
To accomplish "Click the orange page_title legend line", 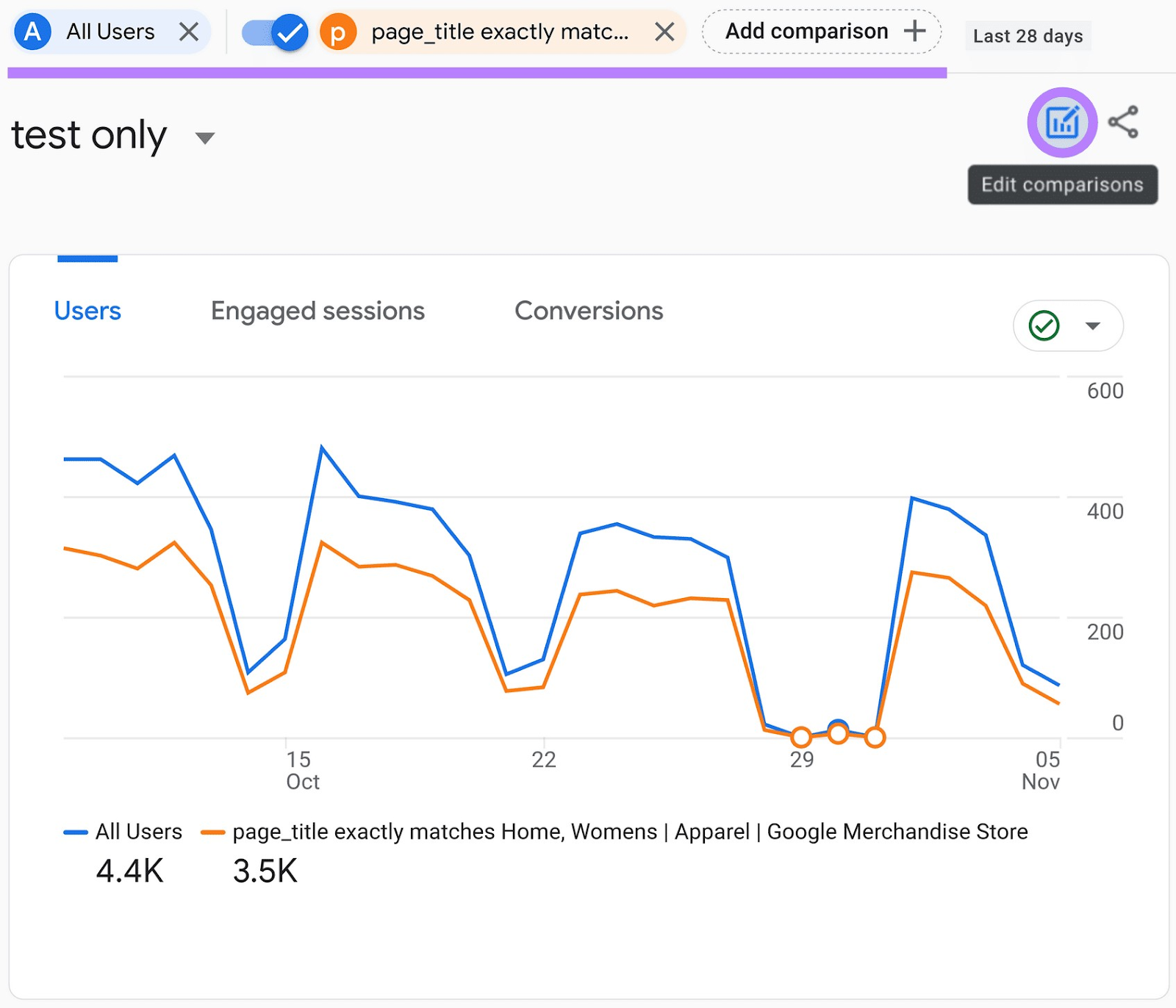I will click(x=213, y=832).
